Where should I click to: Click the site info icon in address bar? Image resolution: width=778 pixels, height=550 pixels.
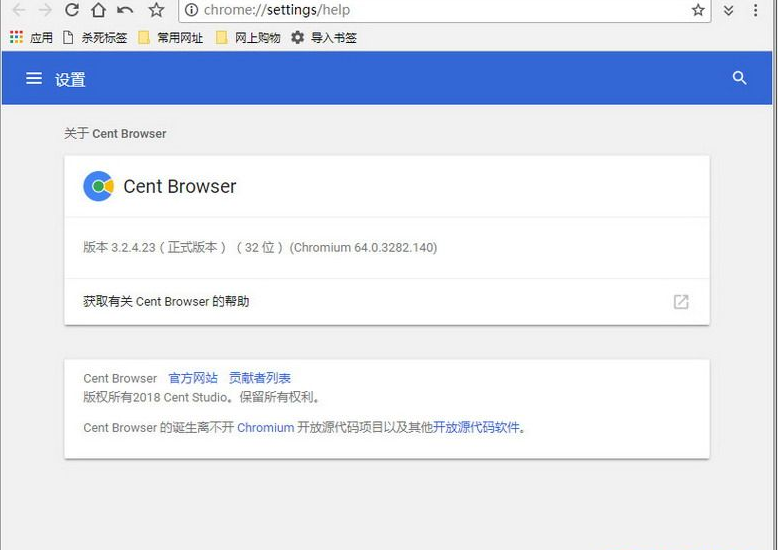pos(192,9)
